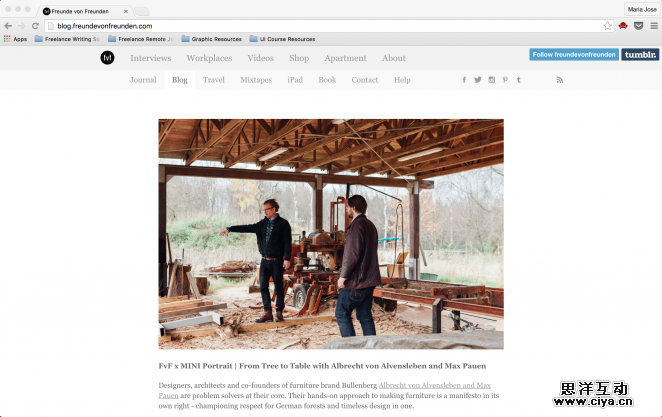Open the Chrome hamburger menu
The image size is (662, 417).
point(651,25)
